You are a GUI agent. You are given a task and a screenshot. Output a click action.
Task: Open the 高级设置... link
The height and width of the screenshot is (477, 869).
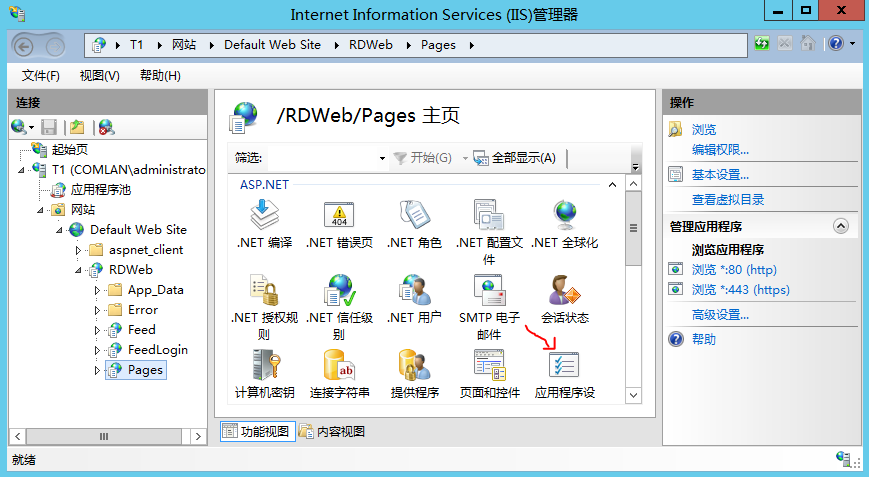click(x=720, y=315)
